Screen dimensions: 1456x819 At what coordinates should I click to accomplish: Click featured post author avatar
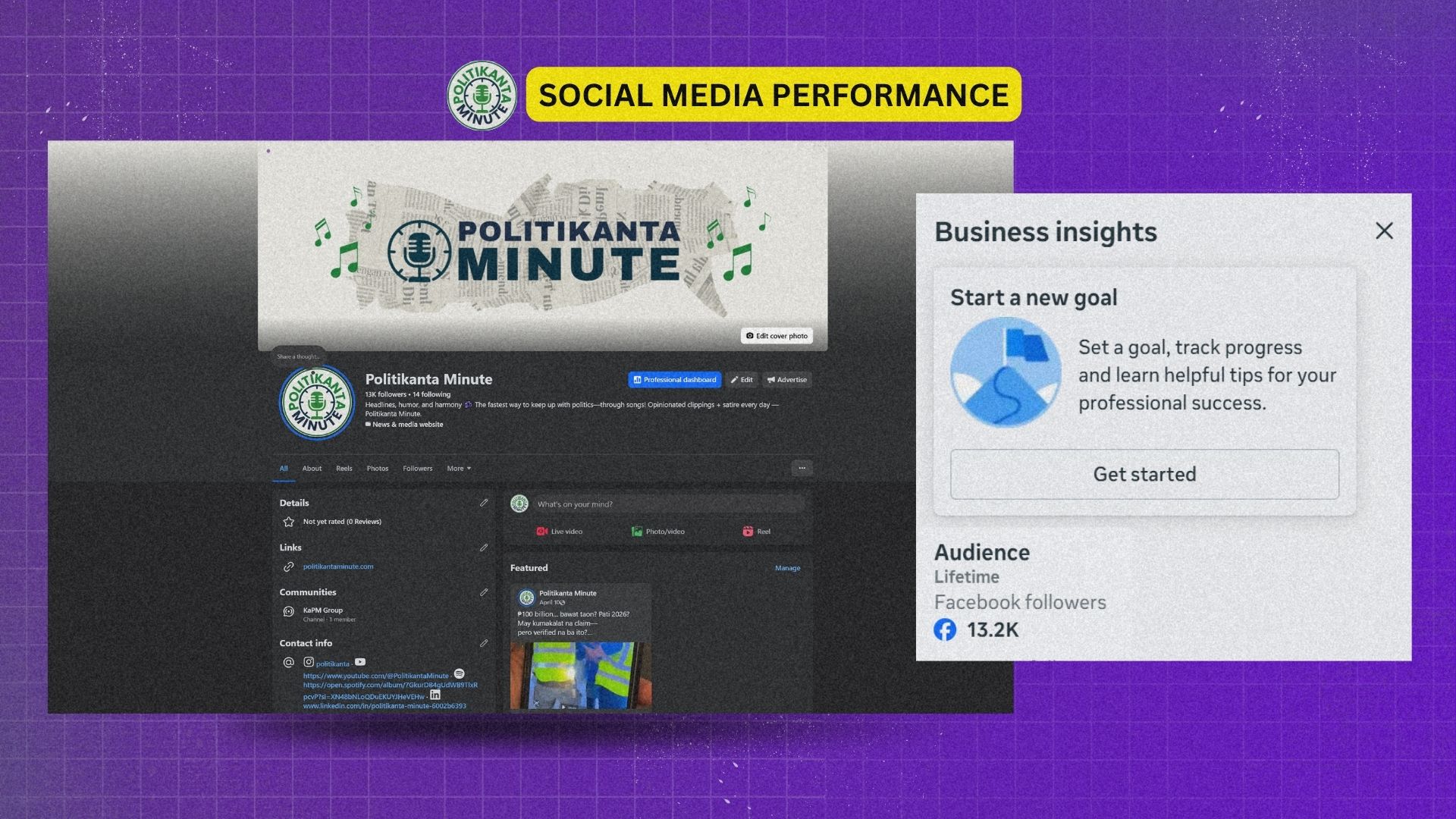[x=526, y=598]
